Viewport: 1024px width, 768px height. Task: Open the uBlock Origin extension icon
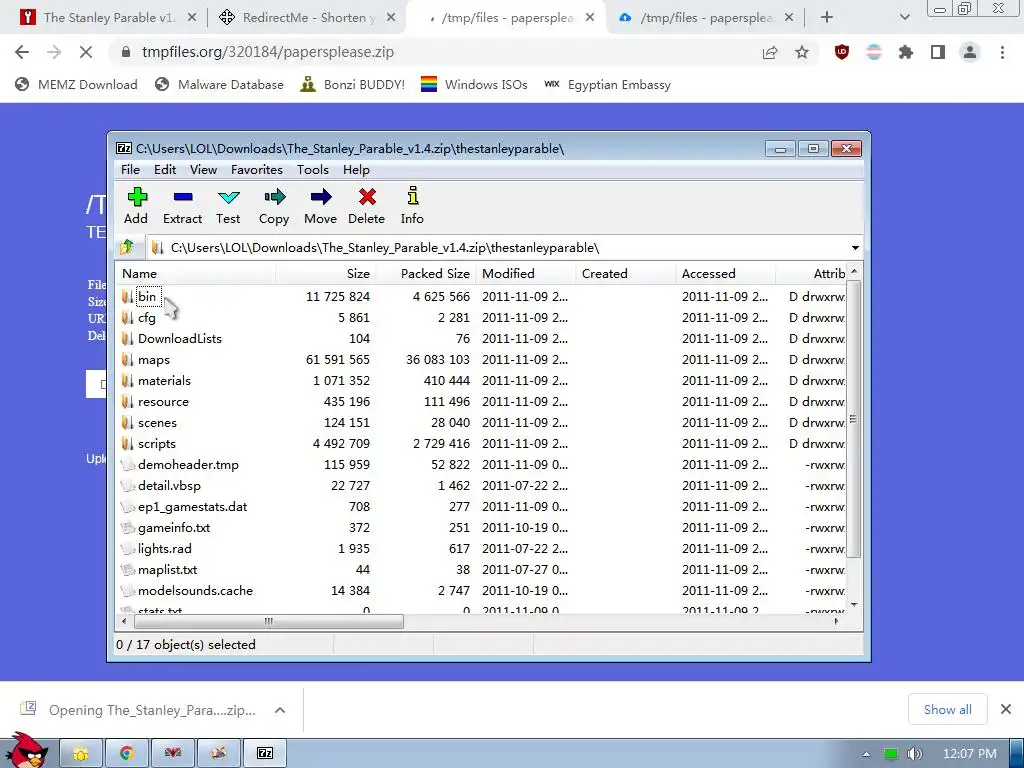[x=842, y=52]
